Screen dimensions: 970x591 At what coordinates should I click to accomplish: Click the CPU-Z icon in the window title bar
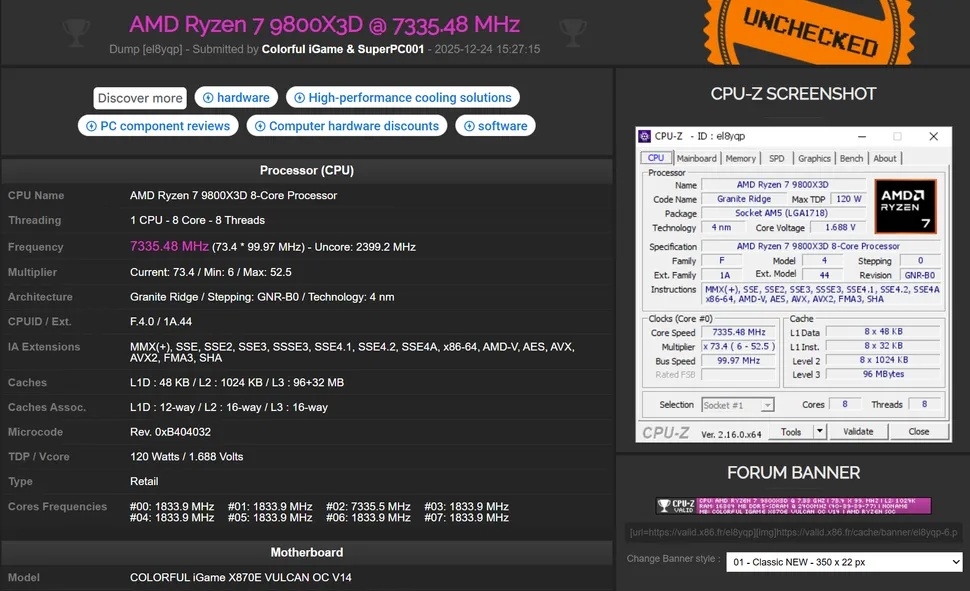643,136
